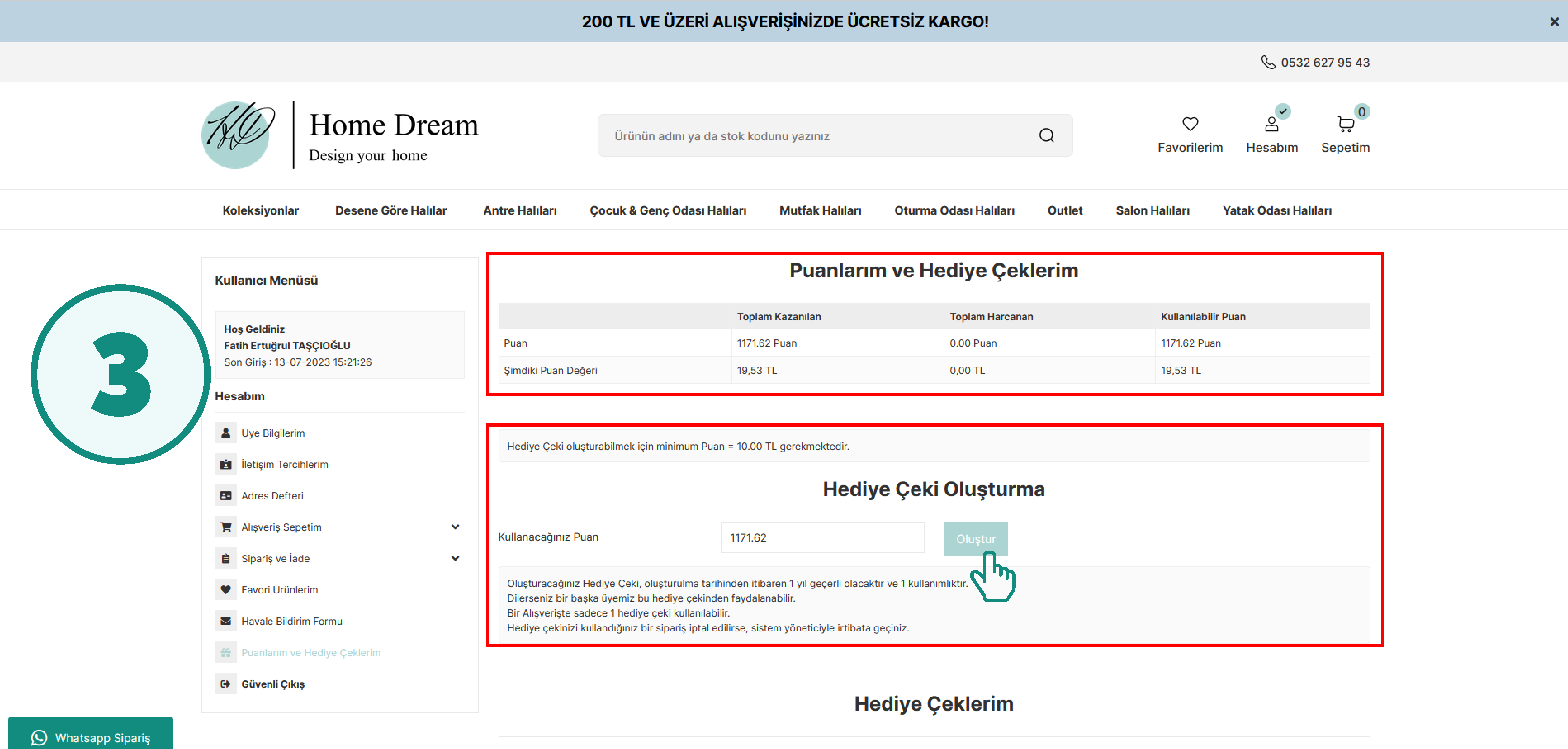Click the Home Dream logo
The width and height of the screenshot is (1568, 749).
340,135
